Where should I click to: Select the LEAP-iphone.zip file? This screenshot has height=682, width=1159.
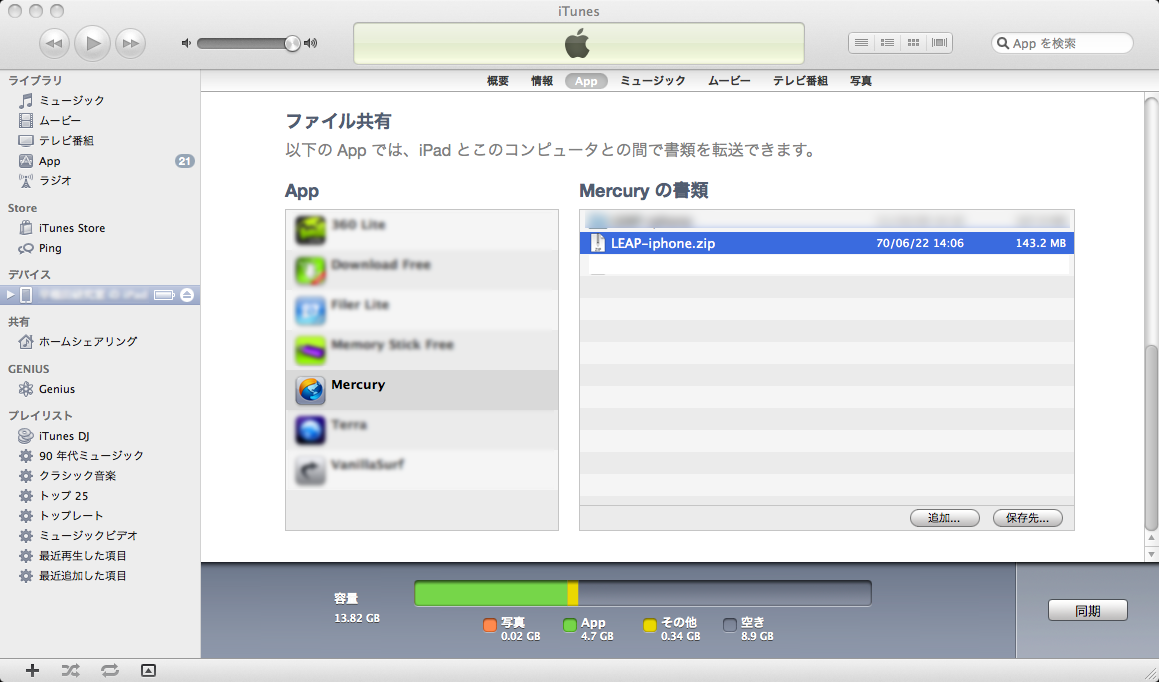[826, 243]
